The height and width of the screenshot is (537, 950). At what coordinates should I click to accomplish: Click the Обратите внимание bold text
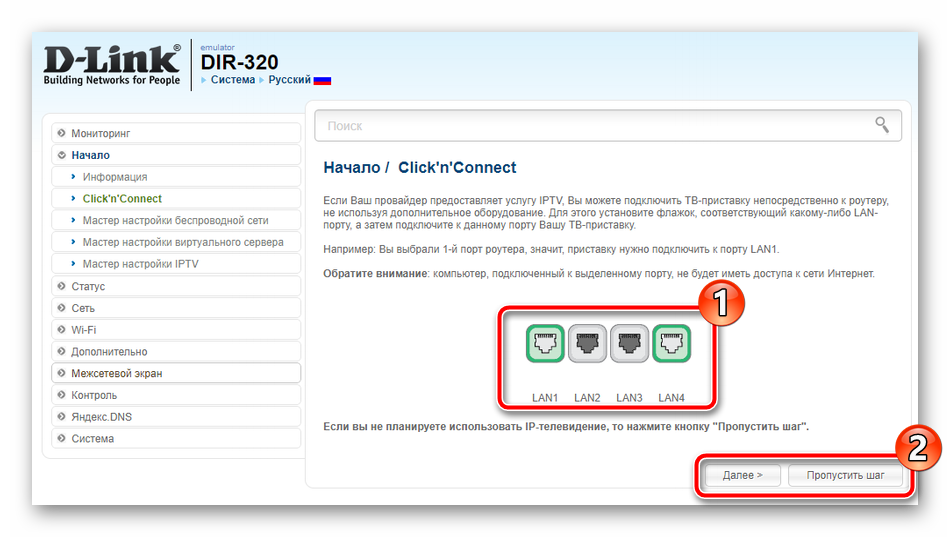pos(375,274)
